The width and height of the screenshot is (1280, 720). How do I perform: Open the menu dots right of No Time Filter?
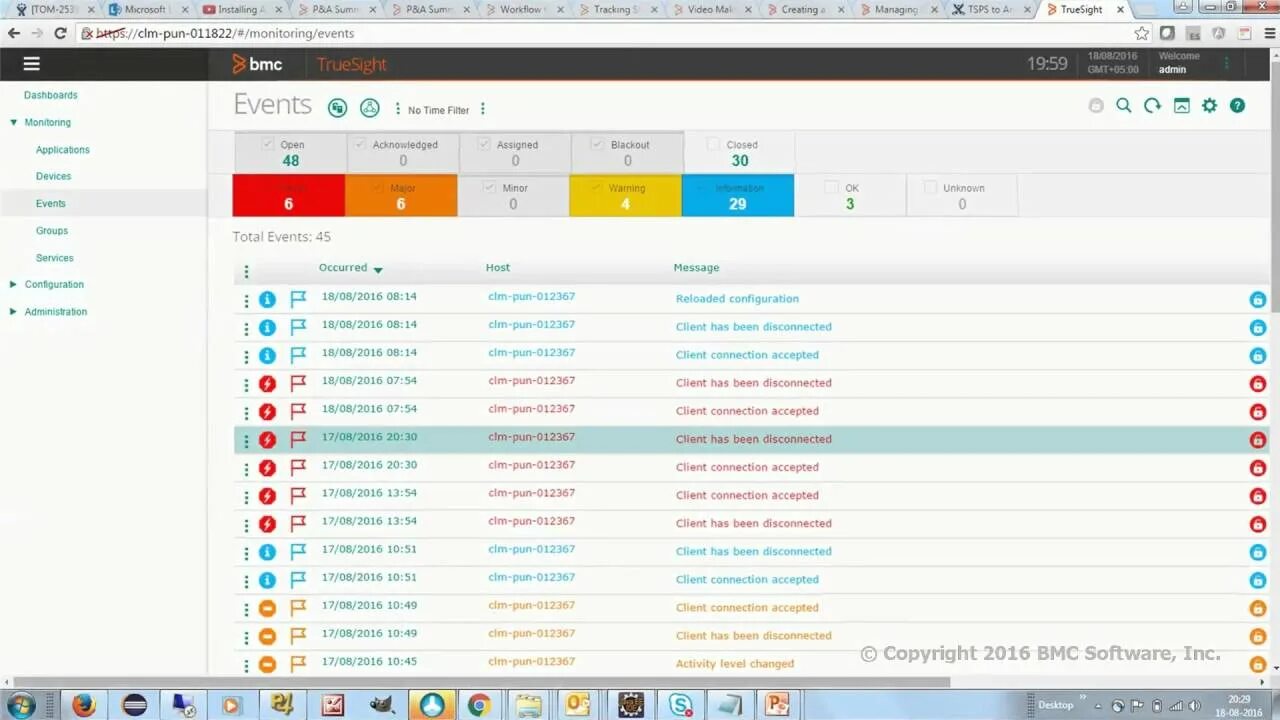[x=483, y=109]
